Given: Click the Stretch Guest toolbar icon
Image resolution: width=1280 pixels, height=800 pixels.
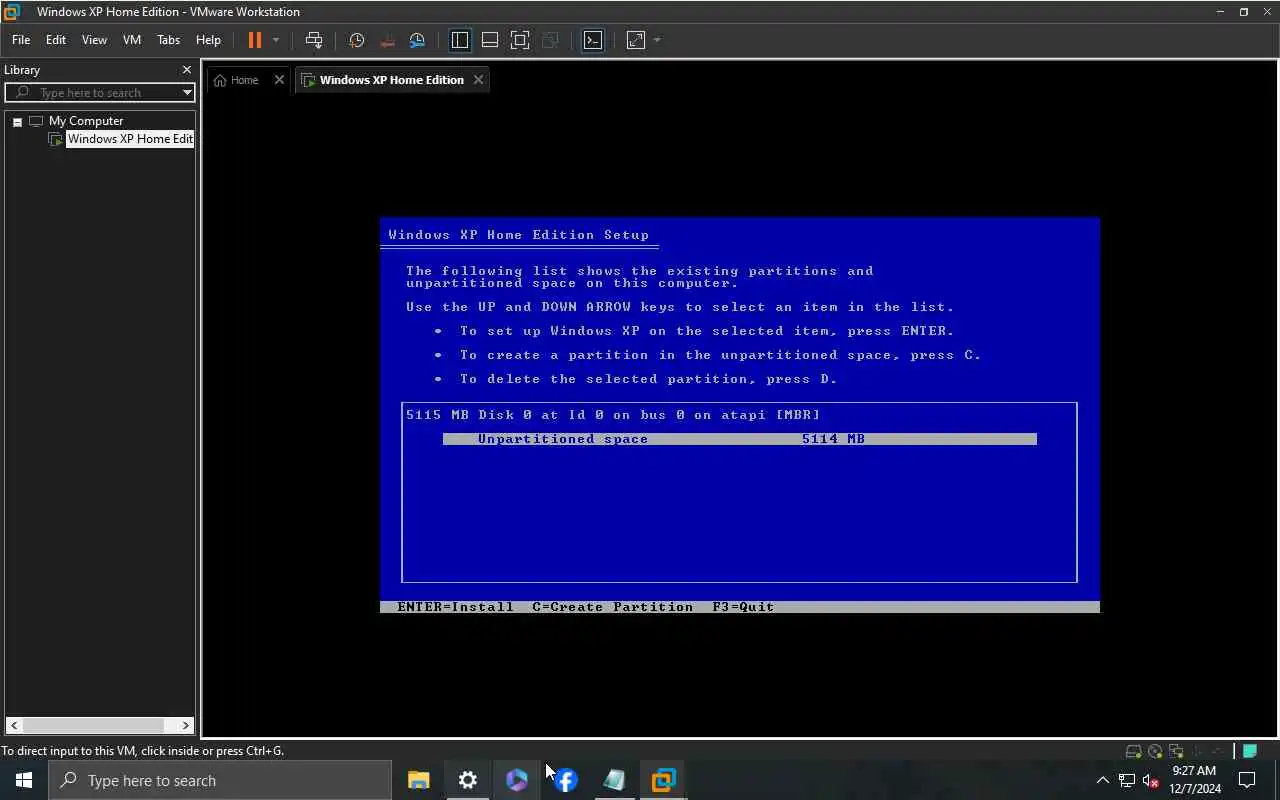Looking at the screenshot, I should (636, 40).
